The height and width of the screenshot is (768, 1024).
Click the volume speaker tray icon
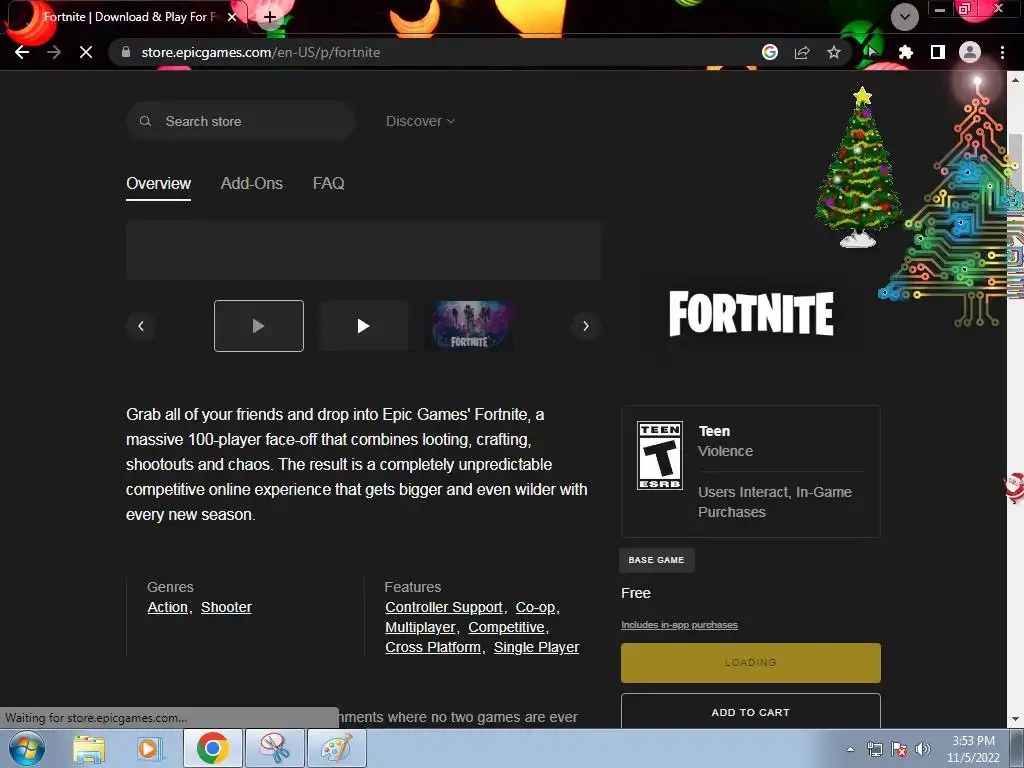923,749
